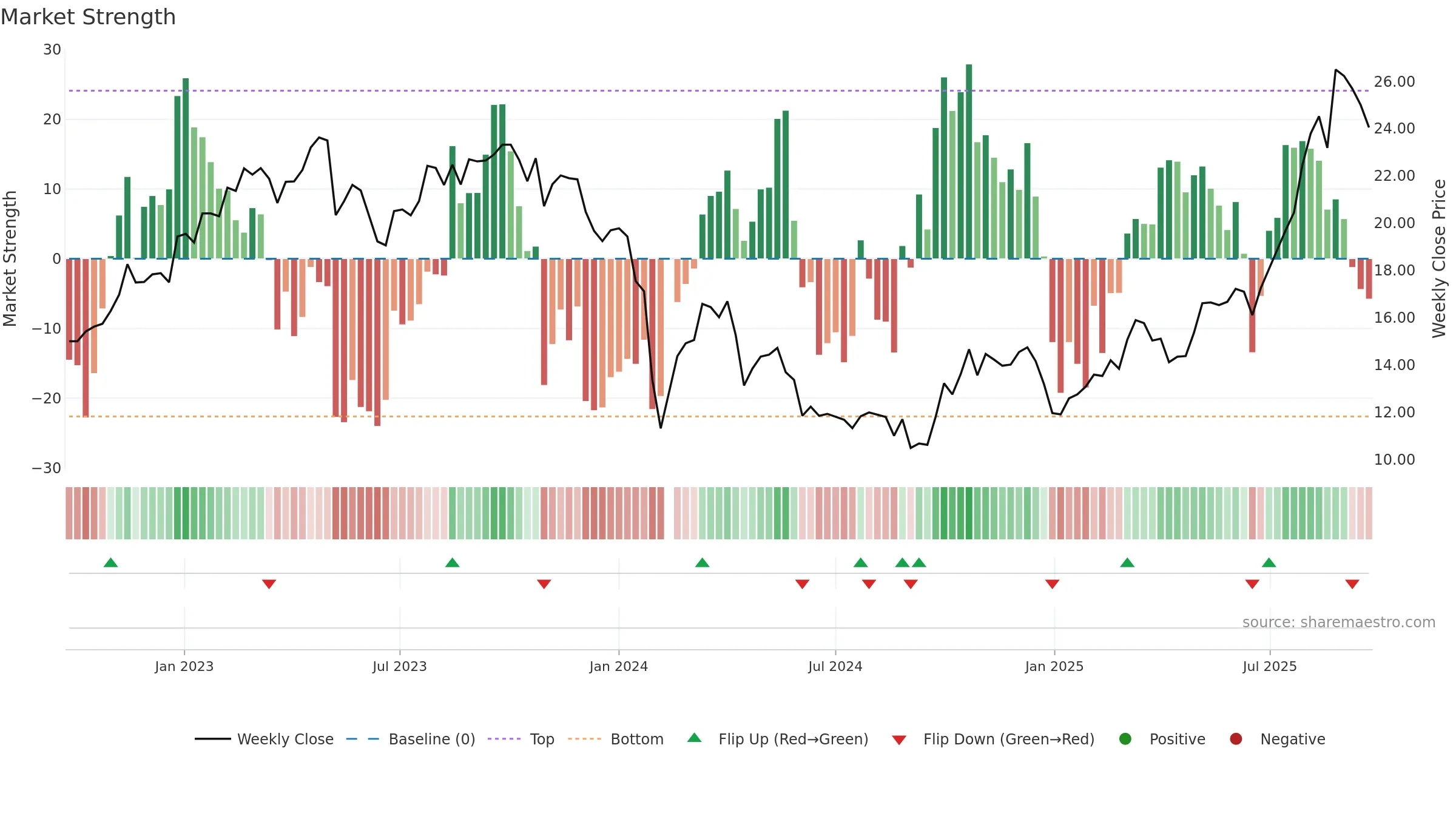Click the 22.00 price axis tick
The height and width of the screenshot is (819, 1456).
tap(1395, 176)
